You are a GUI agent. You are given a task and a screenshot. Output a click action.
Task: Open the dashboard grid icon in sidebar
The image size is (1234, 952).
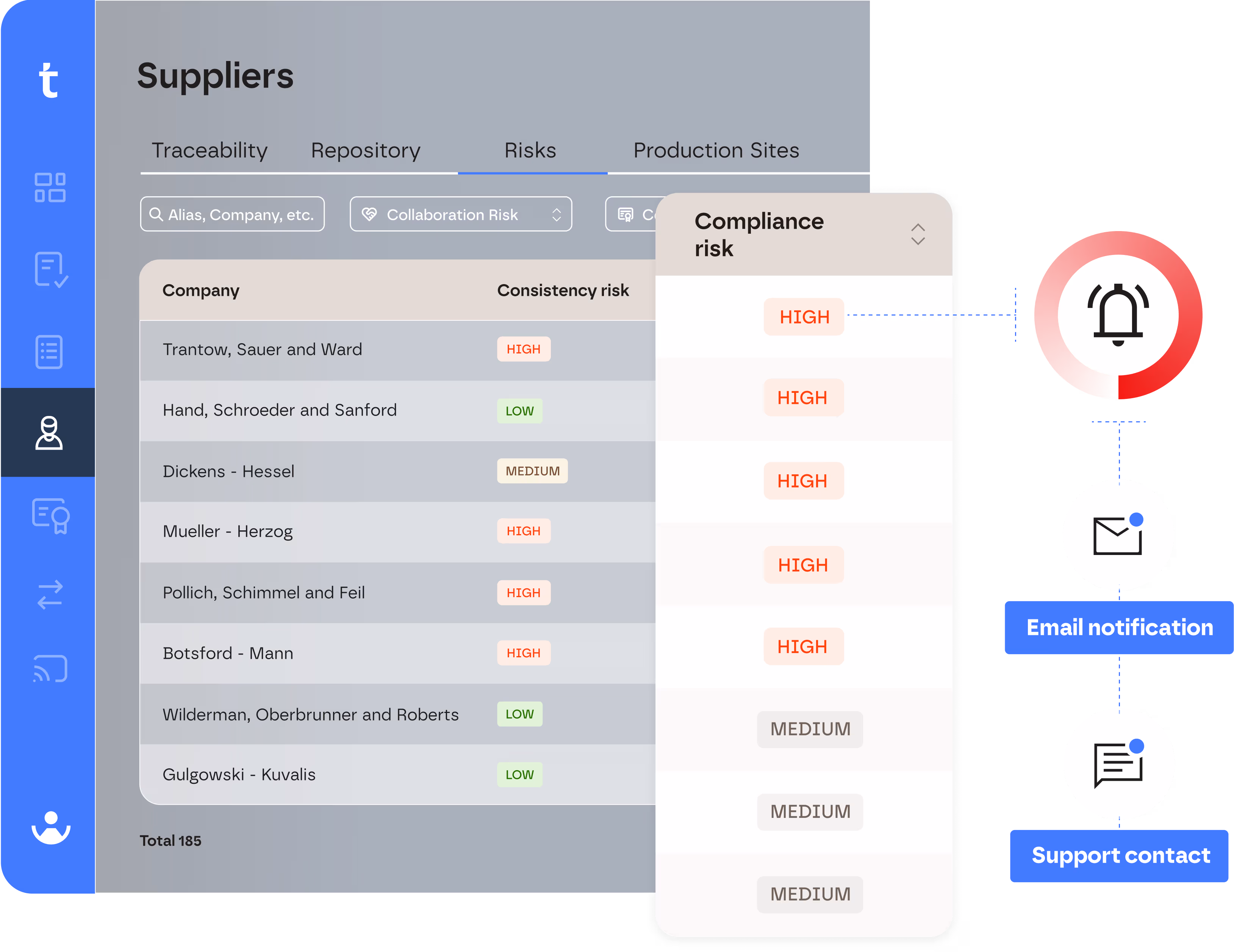tap(50, 188)
